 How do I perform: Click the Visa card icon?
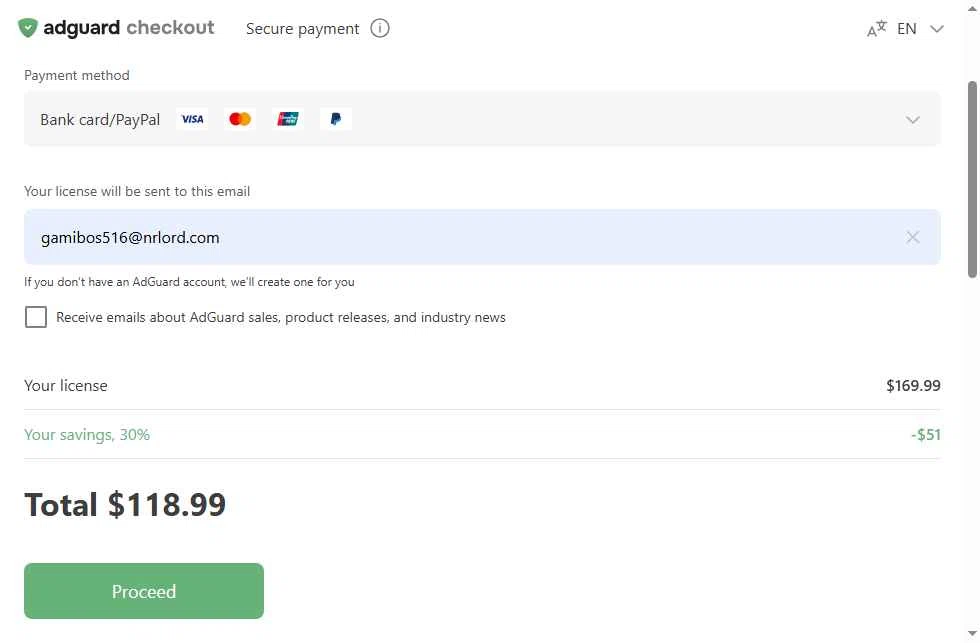pos(192,119)
